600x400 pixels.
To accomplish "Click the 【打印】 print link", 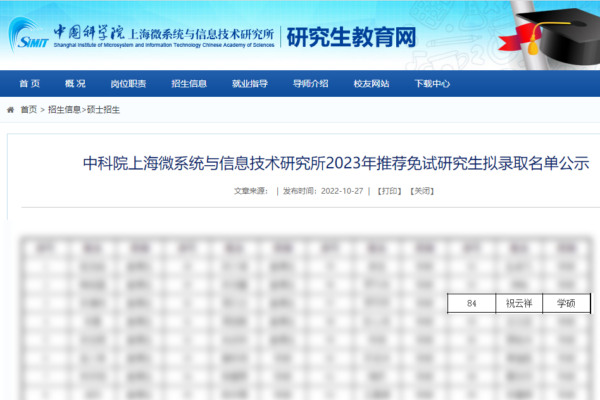I will pyautogui.click(x=389, y=191).
